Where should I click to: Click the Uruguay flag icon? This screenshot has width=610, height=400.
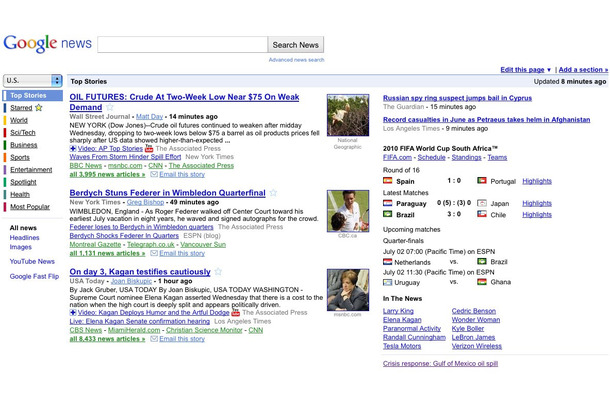387,282
